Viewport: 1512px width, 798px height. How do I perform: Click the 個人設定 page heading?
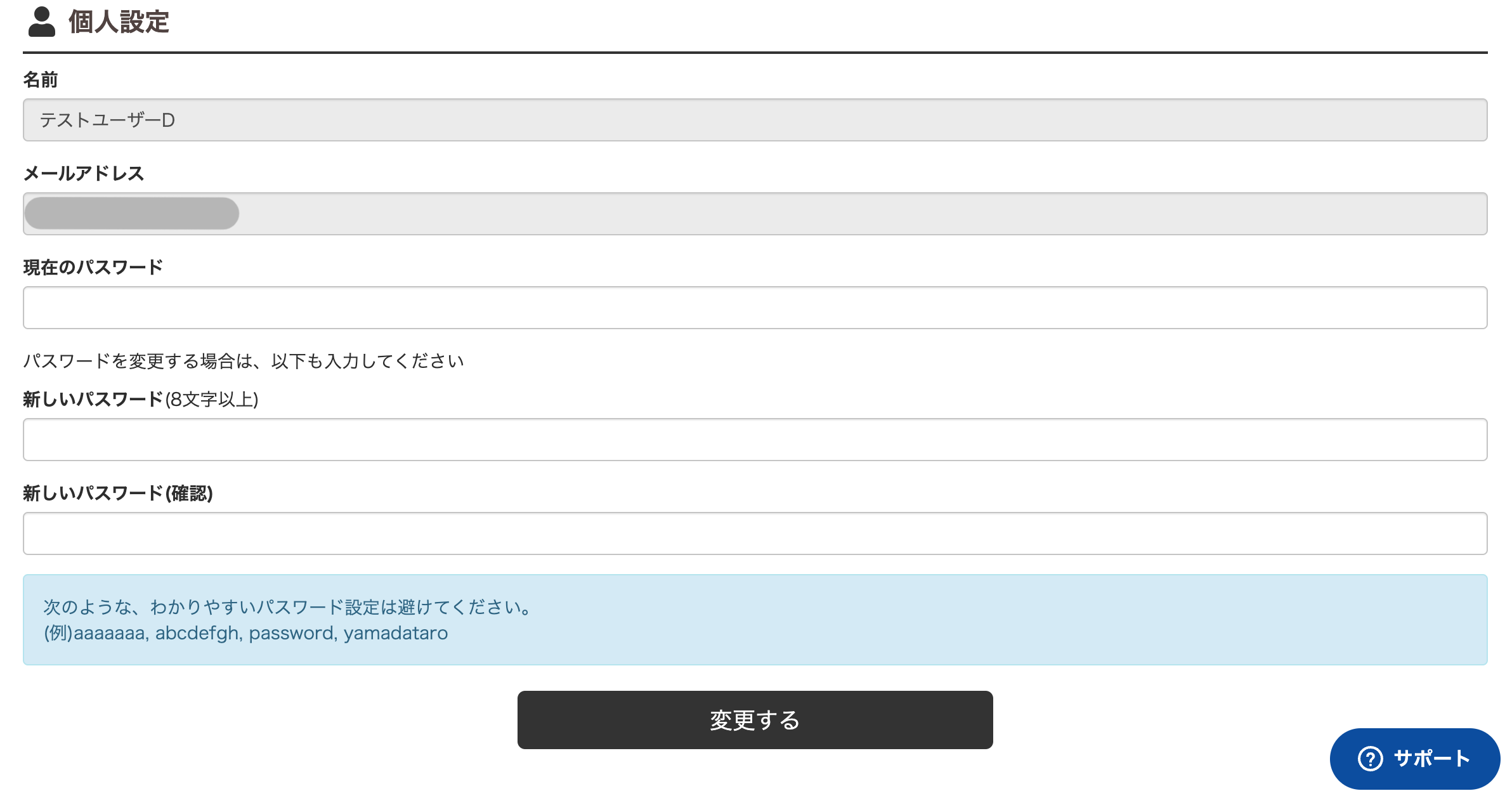coord(119,22)
